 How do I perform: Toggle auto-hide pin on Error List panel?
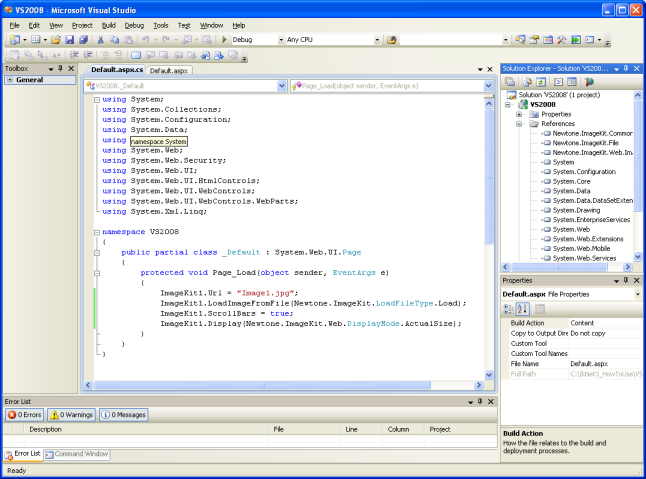pos(480,401)
